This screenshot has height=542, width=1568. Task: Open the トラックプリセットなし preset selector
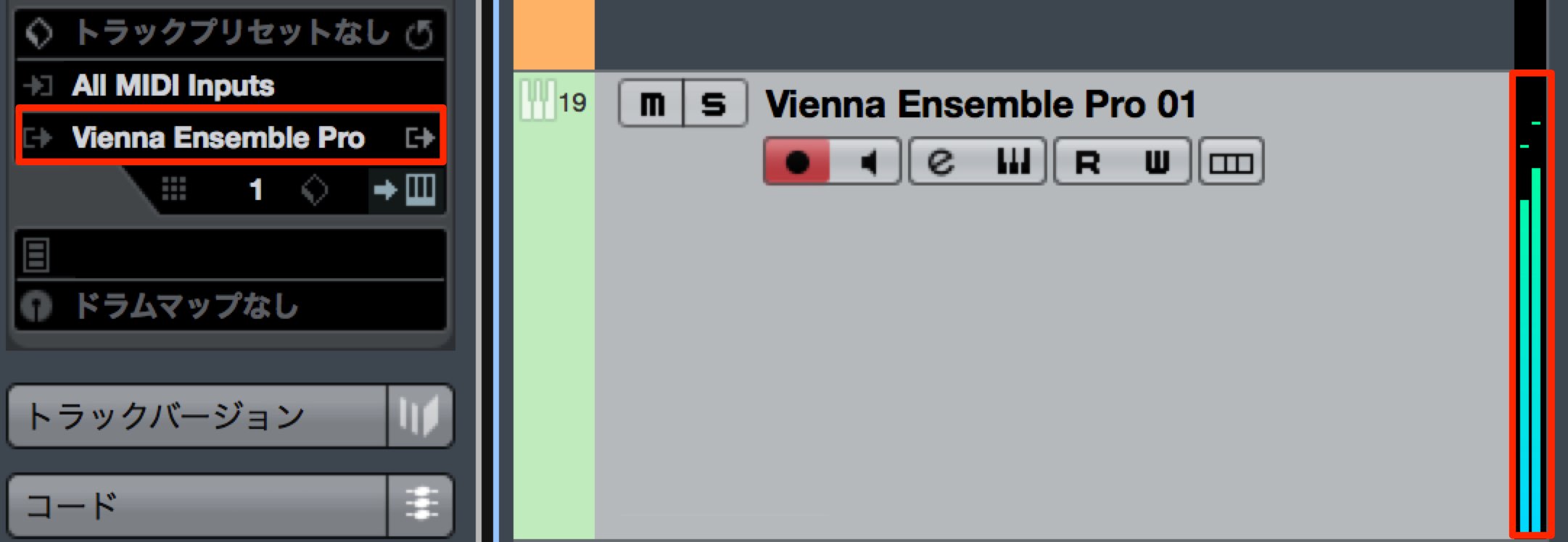tap(230, 33)
